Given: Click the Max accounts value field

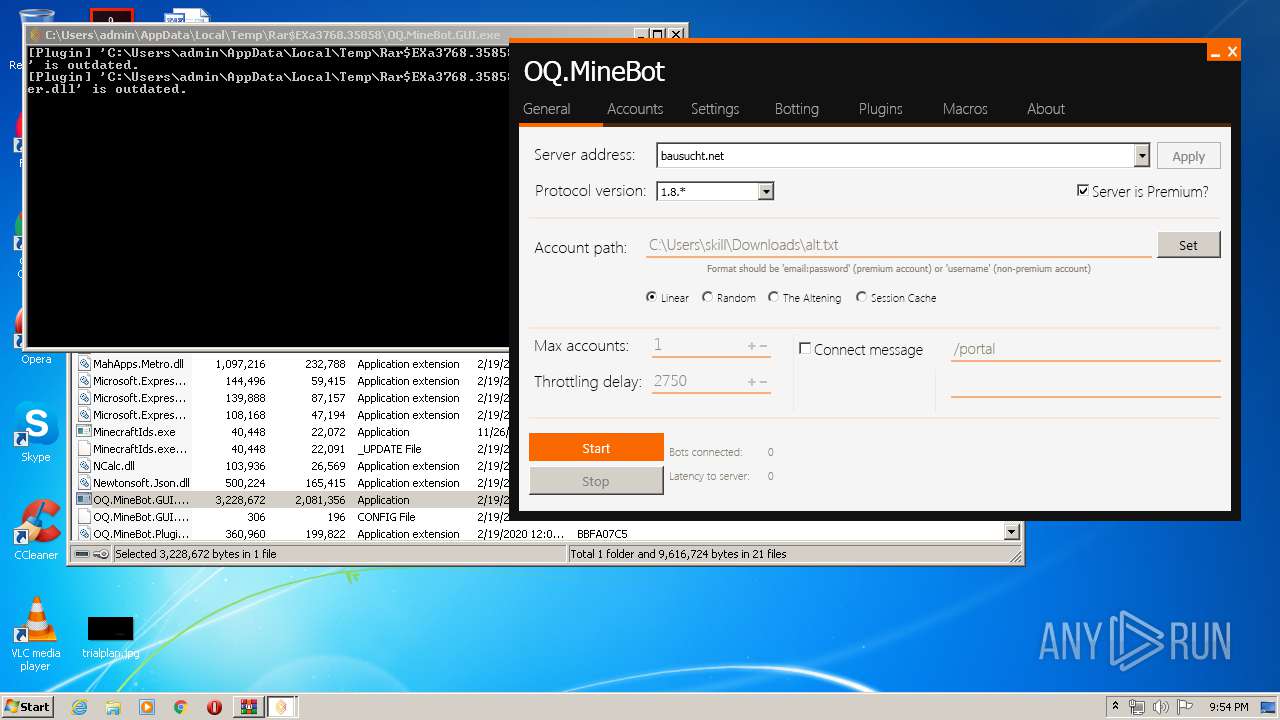Looking at the screenshot, I should point(697,345).
